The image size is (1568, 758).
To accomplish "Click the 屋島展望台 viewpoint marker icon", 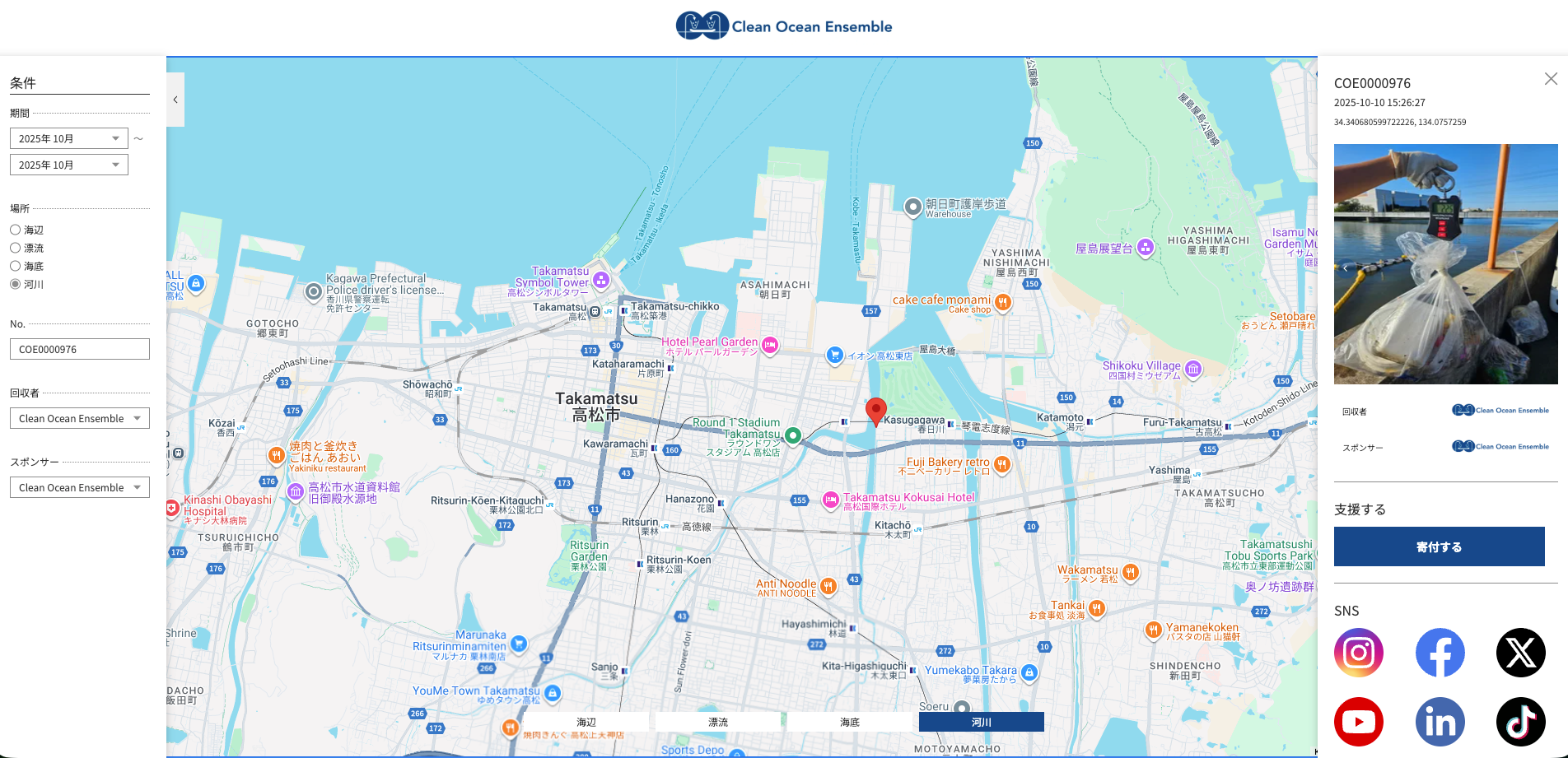I will coord(1145,246).
